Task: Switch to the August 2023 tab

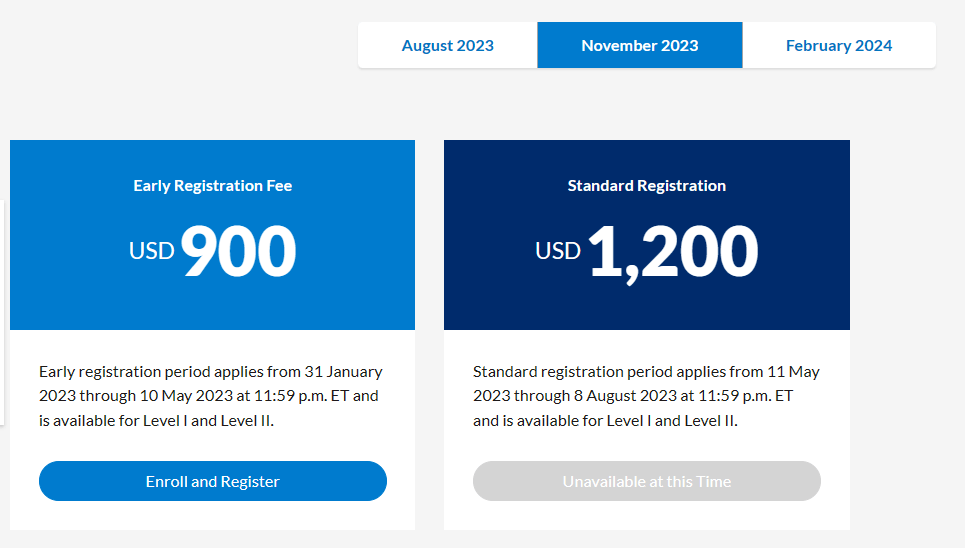Action: [x=447, y=46]
